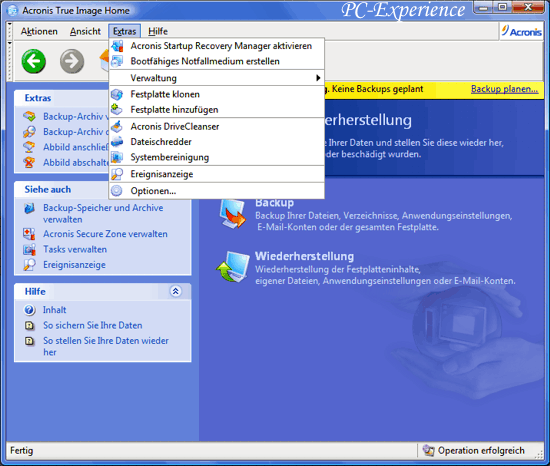Click the large Wiederherstellung monitor icon
The height and width of the screenshot is (466, 550).
[233, 267]
